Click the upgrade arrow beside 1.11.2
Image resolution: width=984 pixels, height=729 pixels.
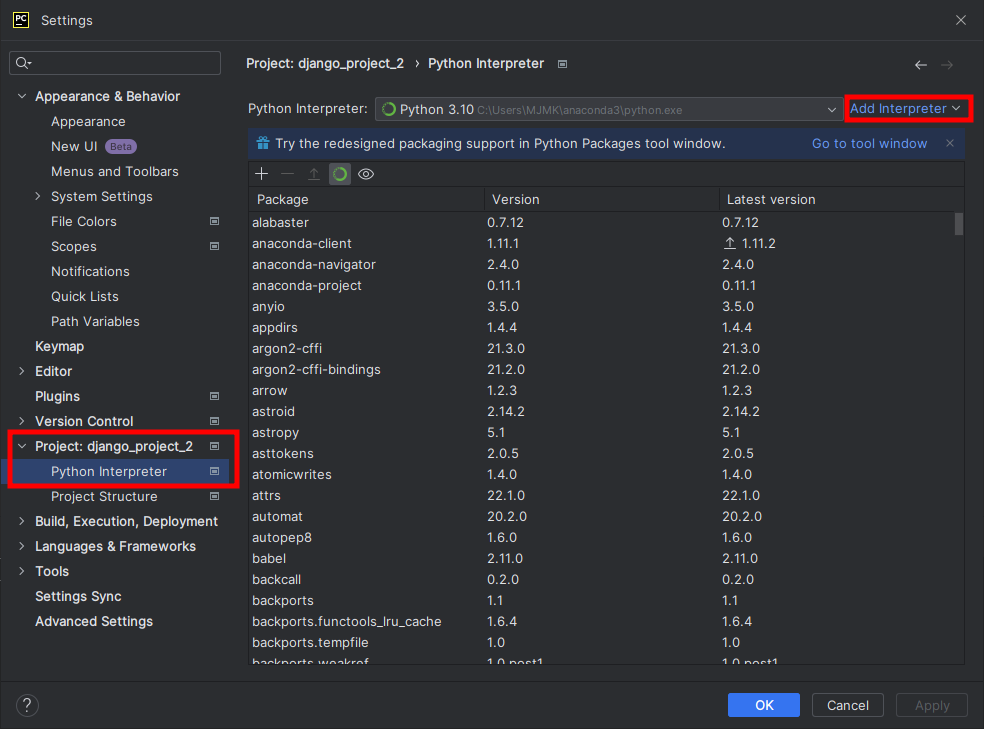730,243
